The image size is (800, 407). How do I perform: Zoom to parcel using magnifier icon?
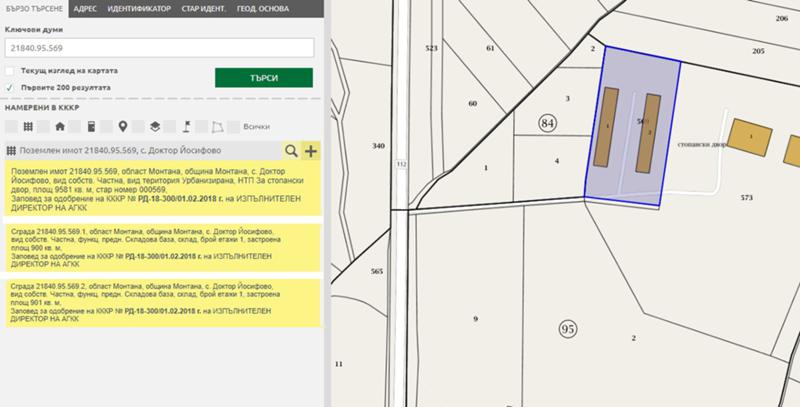pyautogui.click(x=291, y=151)
